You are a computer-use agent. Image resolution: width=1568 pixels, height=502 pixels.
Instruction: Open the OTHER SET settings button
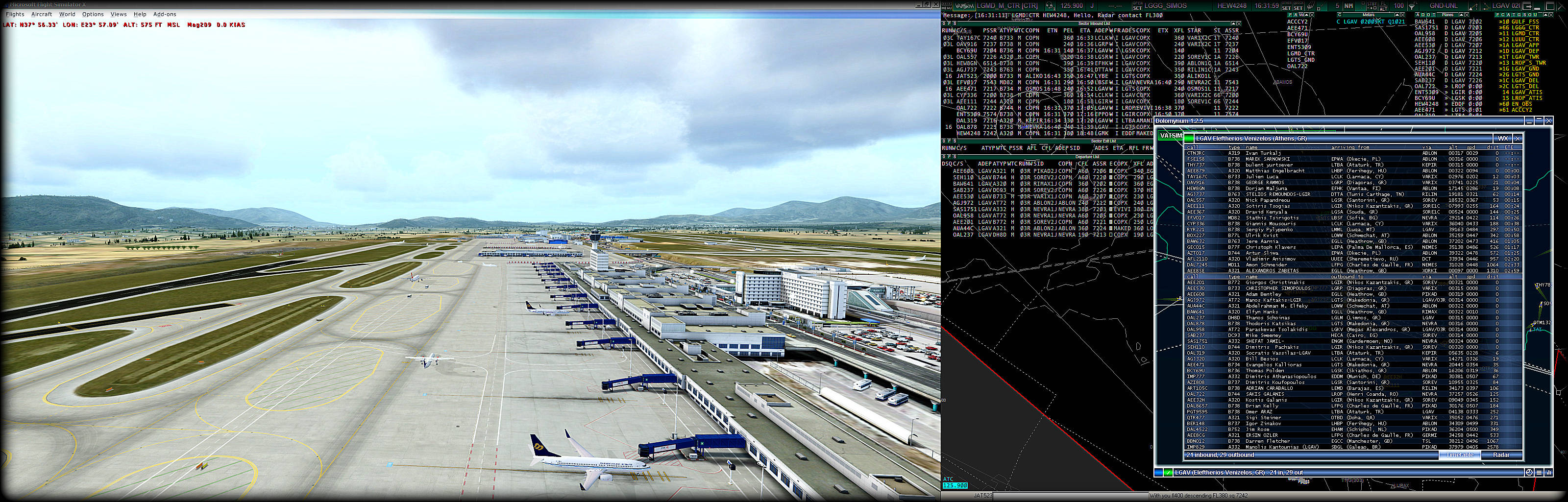1287,6
